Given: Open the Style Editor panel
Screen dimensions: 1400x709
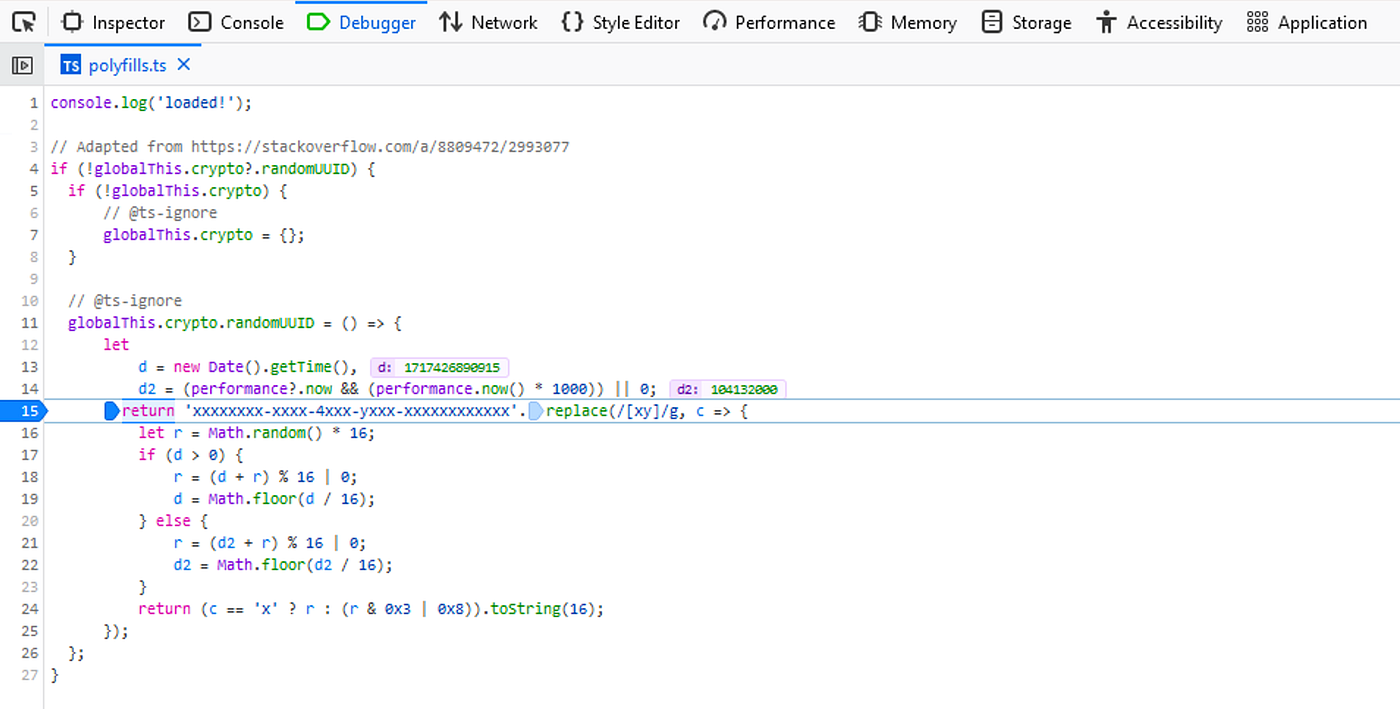Looking at the screenshot, I should pos(620,21).
